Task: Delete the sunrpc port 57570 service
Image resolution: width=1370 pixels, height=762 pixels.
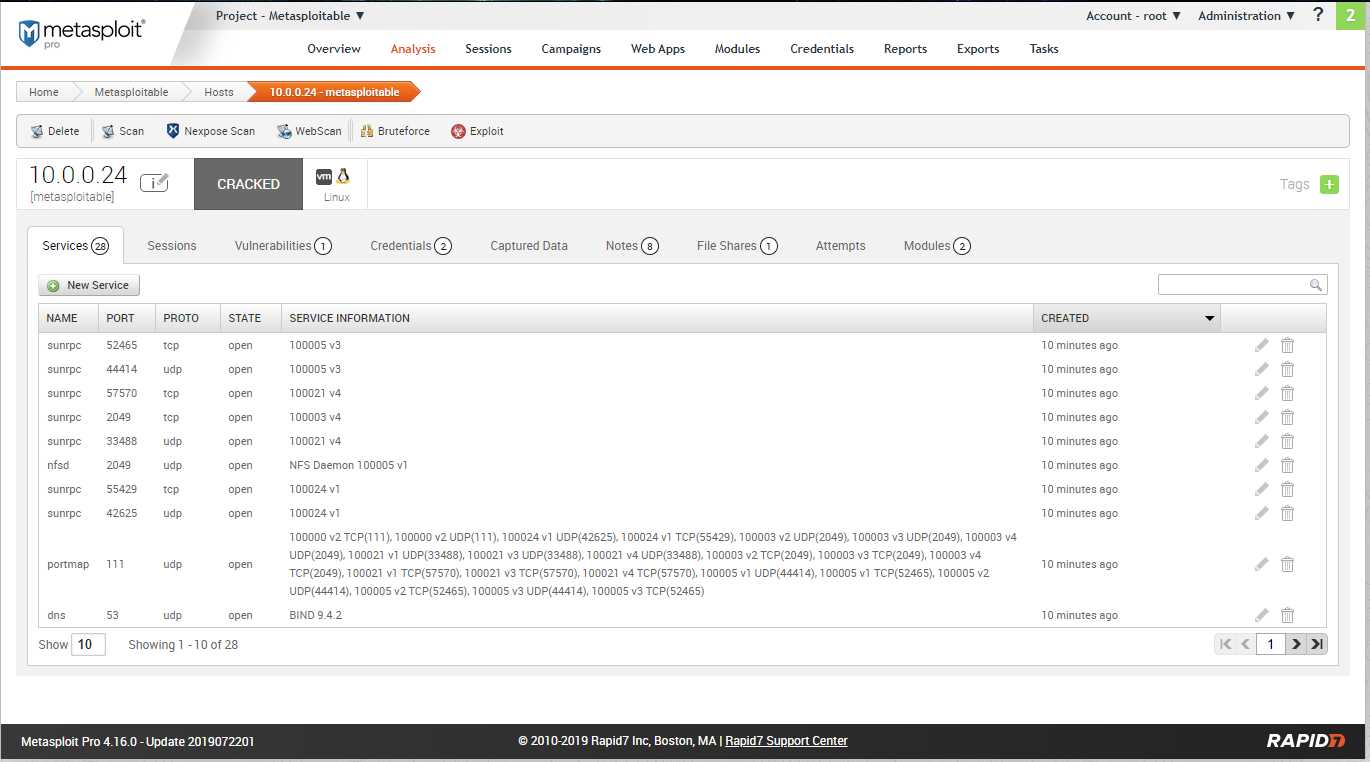Action: coord(1287,393)
